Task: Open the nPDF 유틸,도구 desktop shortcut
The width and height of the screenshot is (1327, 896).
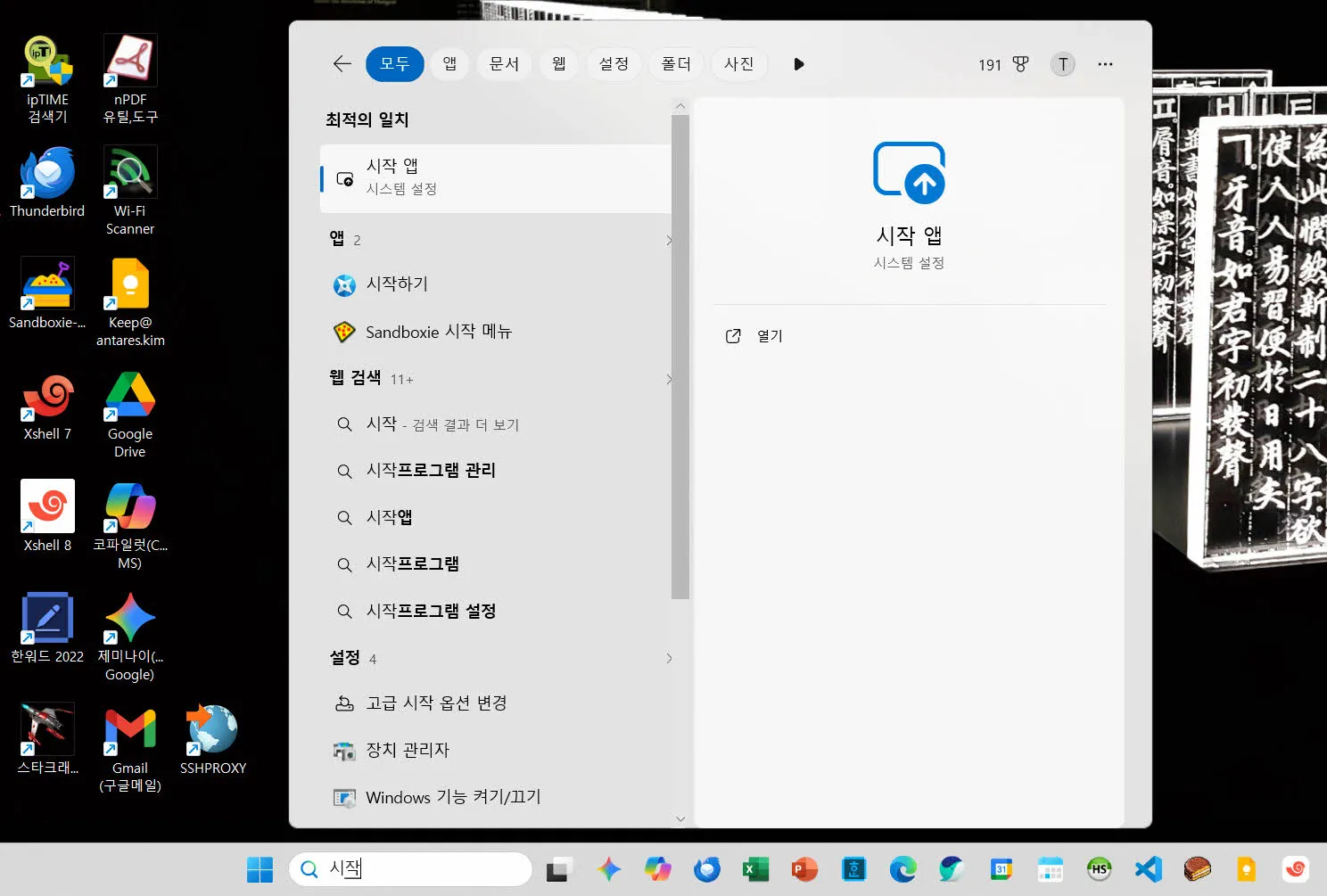Action: pos(130,78)
